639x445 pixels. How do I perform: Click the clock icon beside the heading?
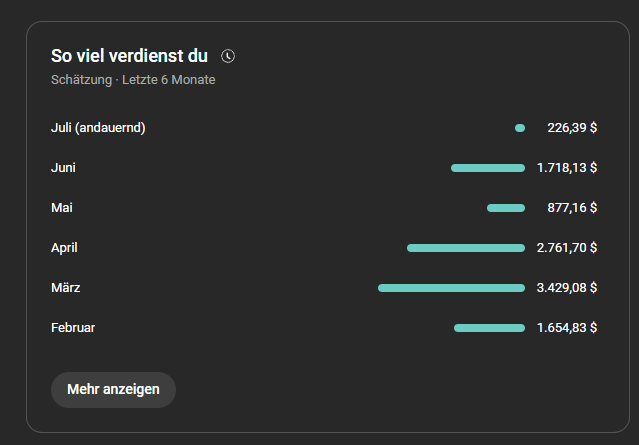coord(228,56)
